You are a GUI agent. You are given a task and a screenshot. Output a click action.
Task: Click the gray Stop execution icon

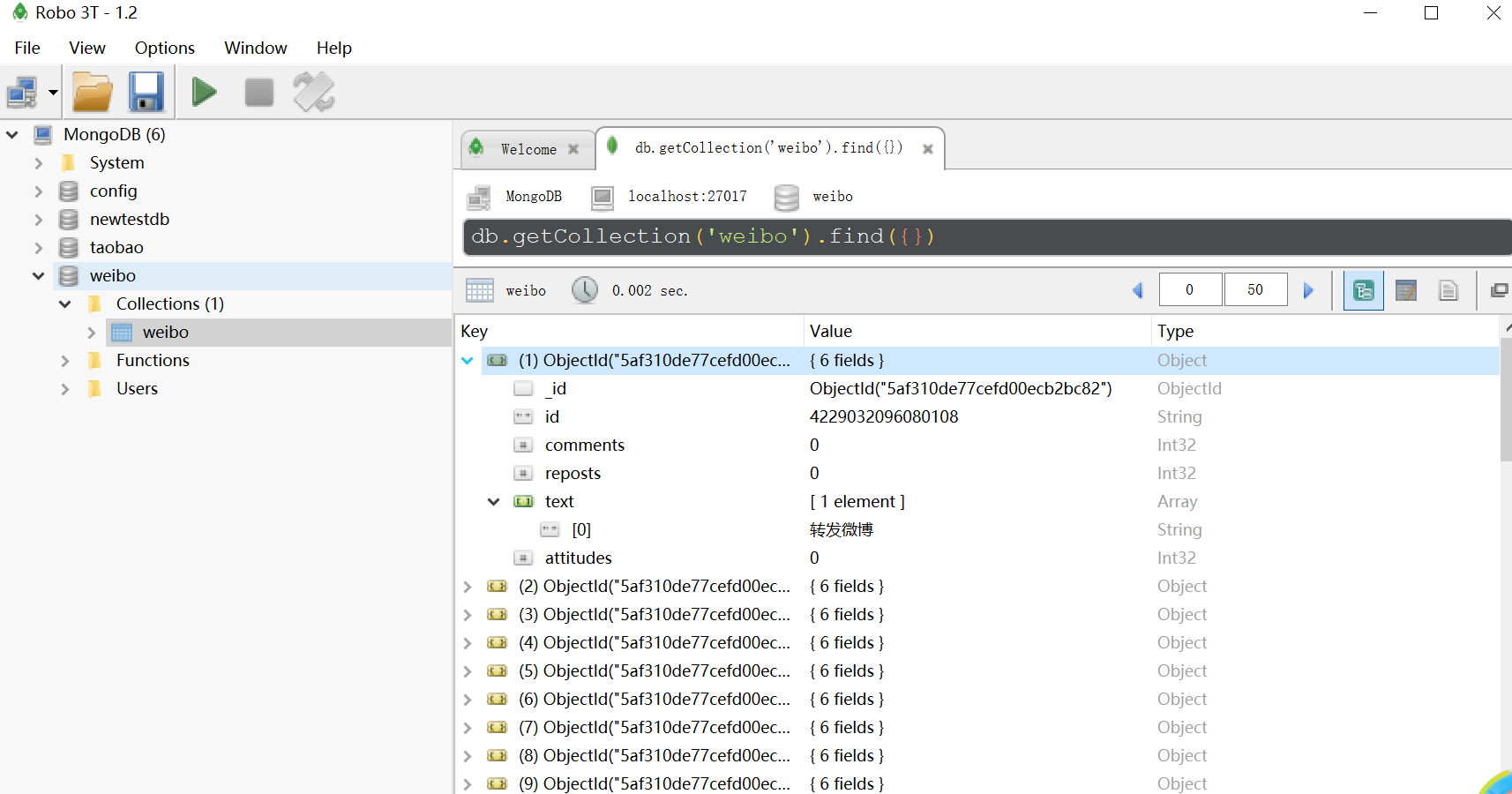click(x=258, y=92)
